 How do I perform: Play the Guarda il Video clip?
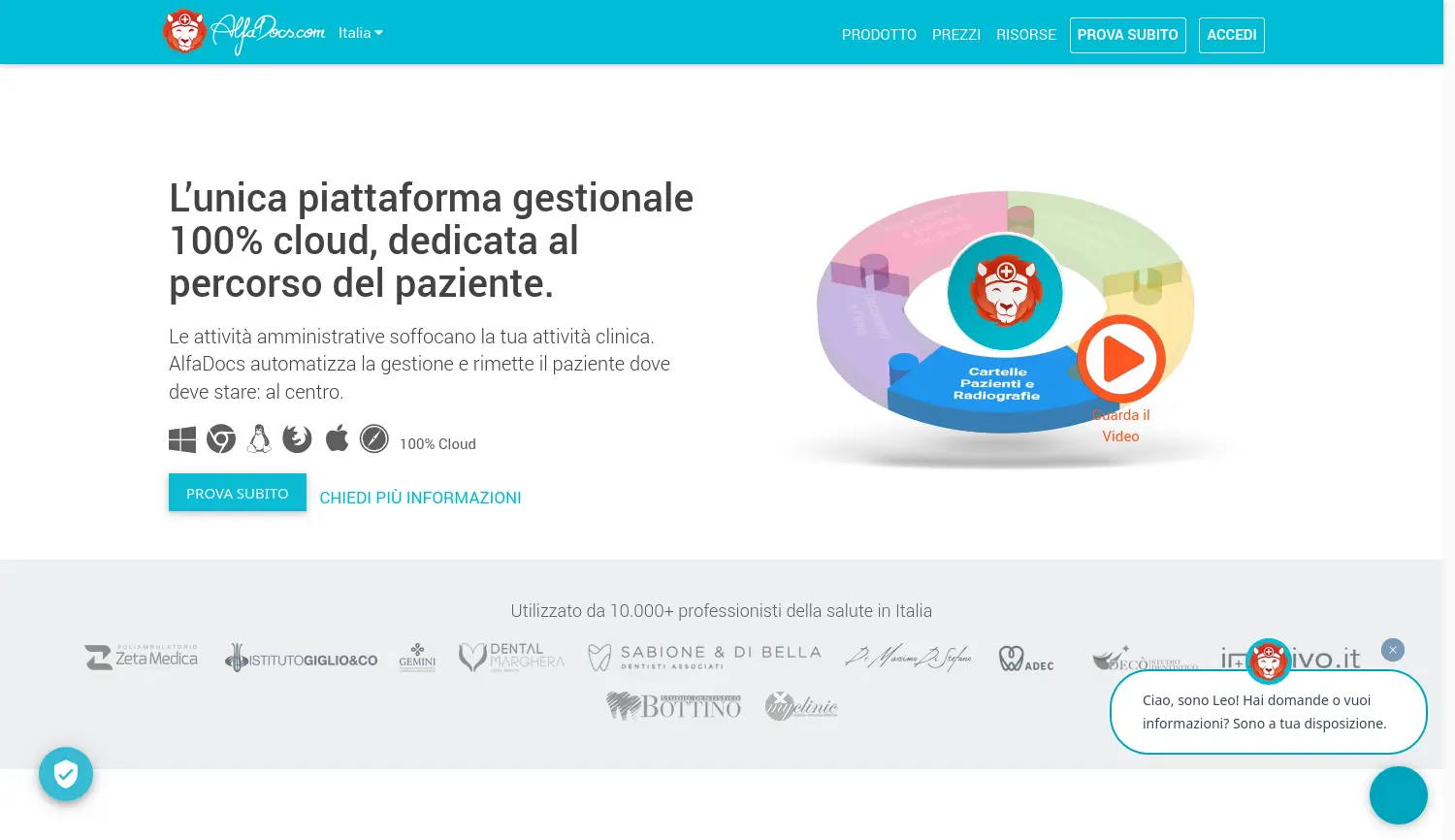point(1123,358)
